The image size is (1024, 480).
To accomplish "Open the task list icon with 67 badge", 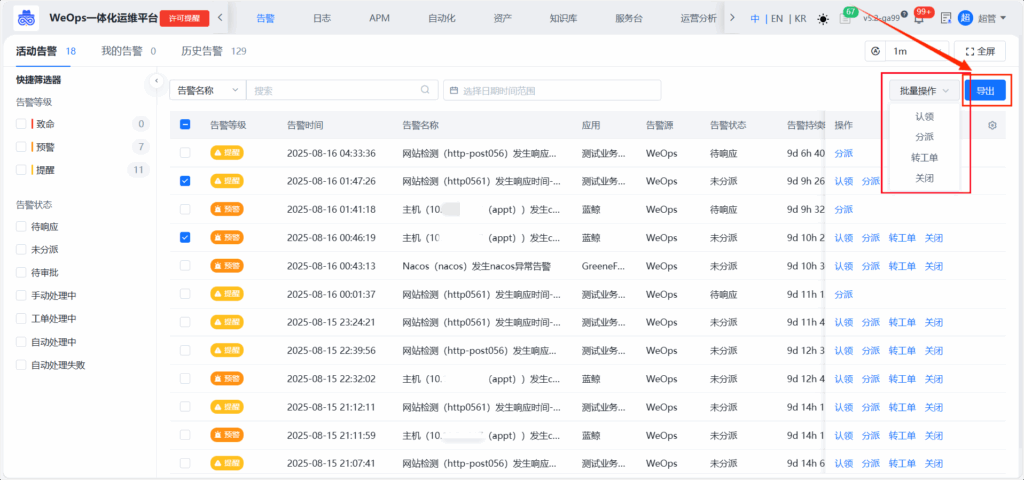I will [846, 18].
